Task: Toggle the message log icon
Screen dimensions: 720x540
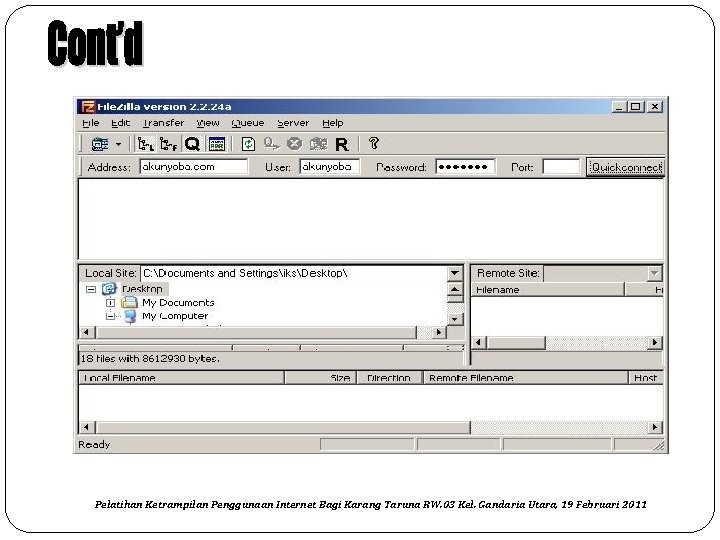Action: [217, 144]
